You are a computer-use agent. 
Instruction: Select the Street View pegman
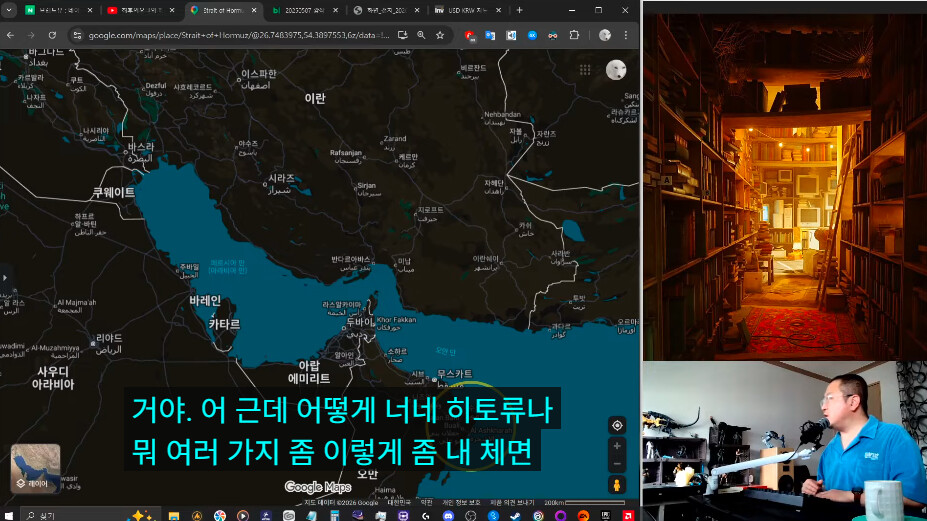(x=617, y=485)
